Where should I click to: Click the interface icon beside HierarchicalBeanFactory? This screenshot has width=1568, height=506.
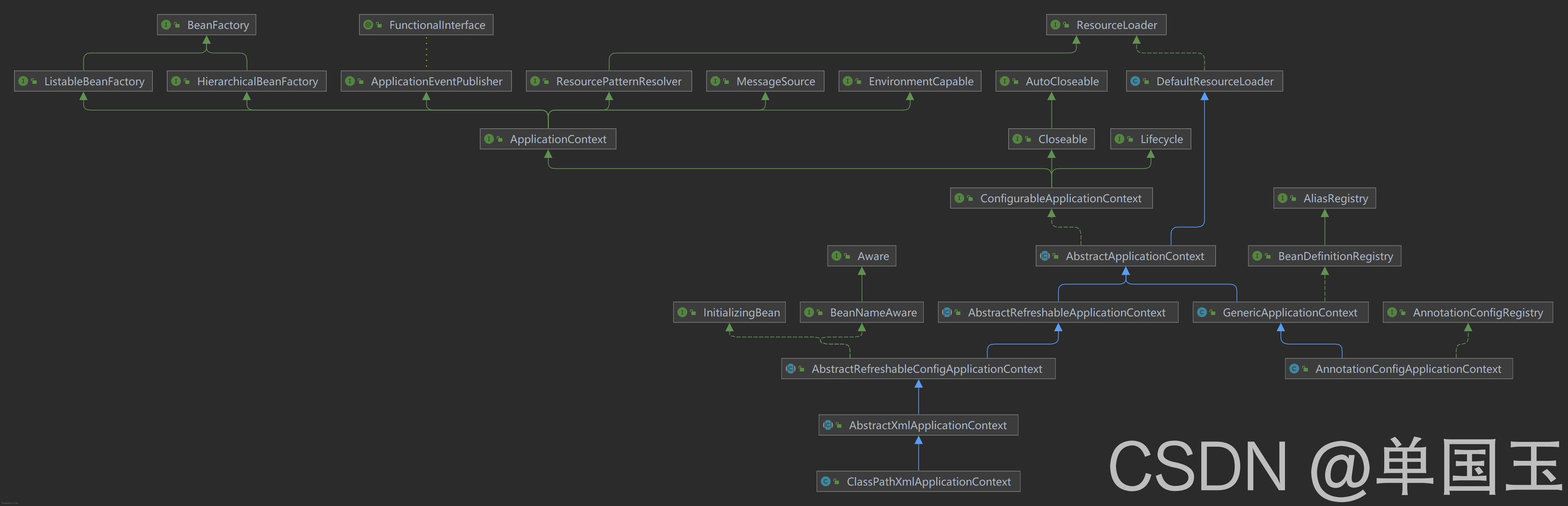pos(175,81)
